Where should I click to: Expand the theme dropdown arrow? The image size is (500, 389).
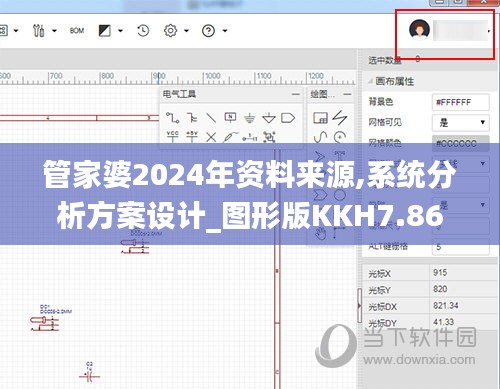coord(120,31)
